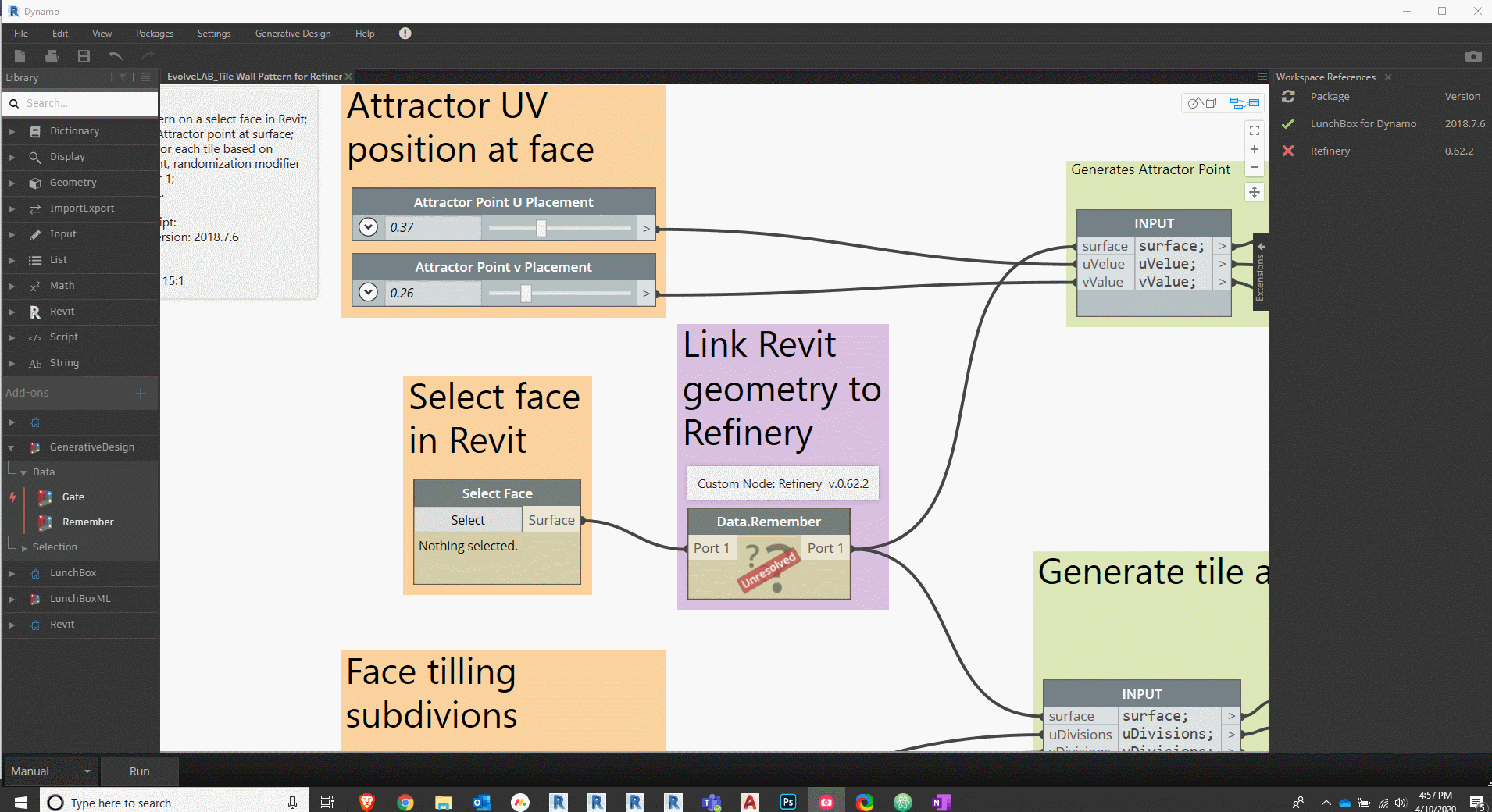Open the Settings menu
The height and width of the screenshot is (812, 1492).
(x=214, y=34)
